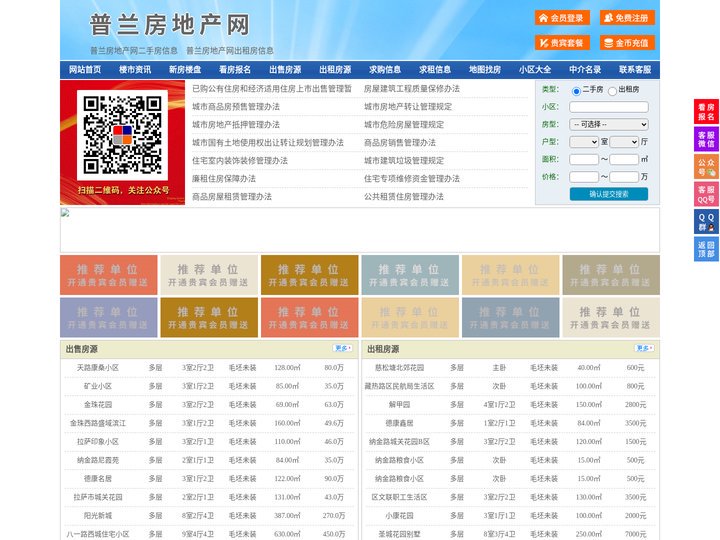
Task: Open 小区大全 in navigation
Action: tap(535, 70)
